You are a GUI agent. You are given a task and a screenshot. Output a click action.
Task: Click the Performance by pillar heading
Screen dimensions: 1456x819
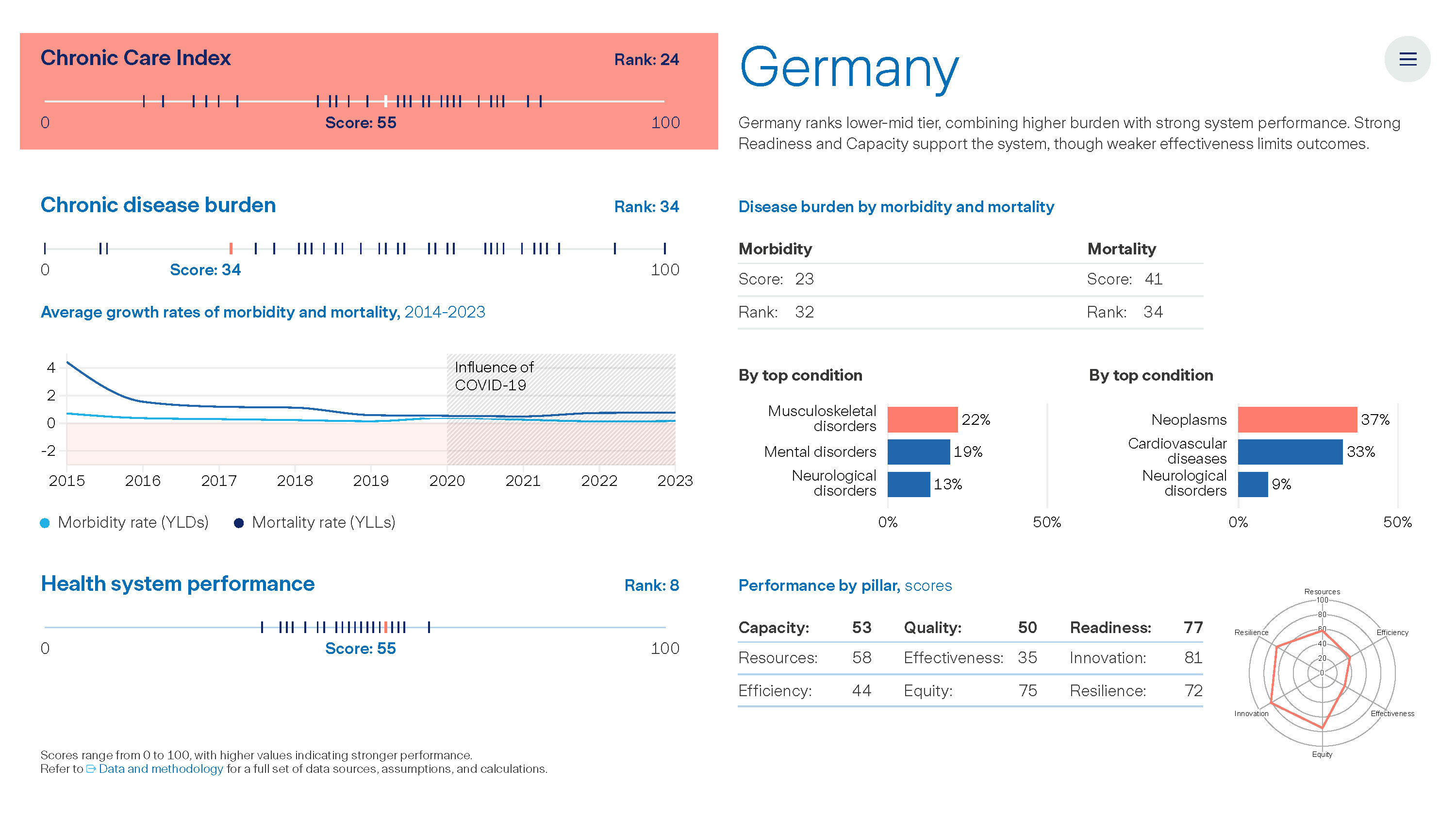coord(845,585)
